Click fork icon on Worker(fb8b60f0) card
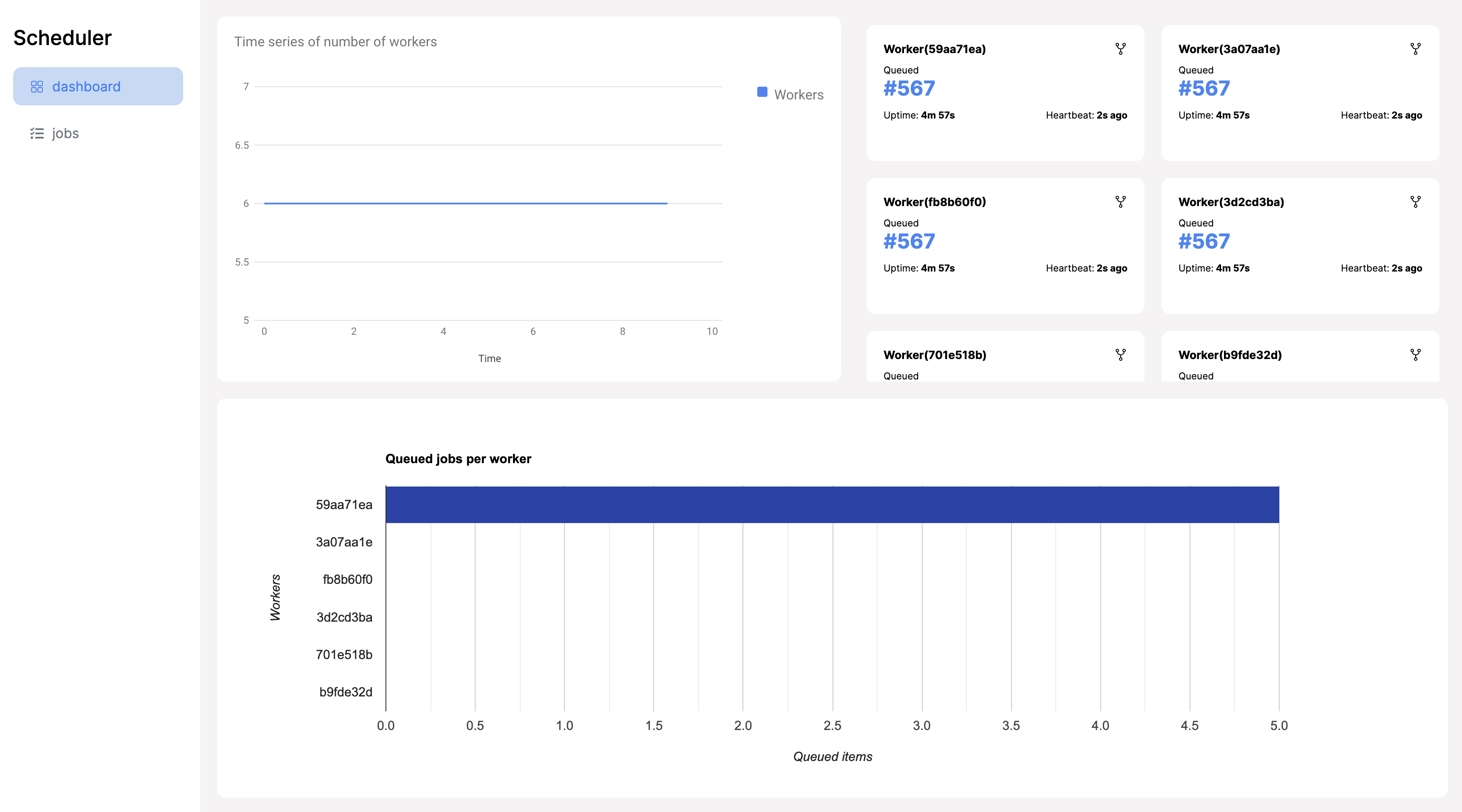Screen dimensions: 1462x812 click(x=1120, y=202)
